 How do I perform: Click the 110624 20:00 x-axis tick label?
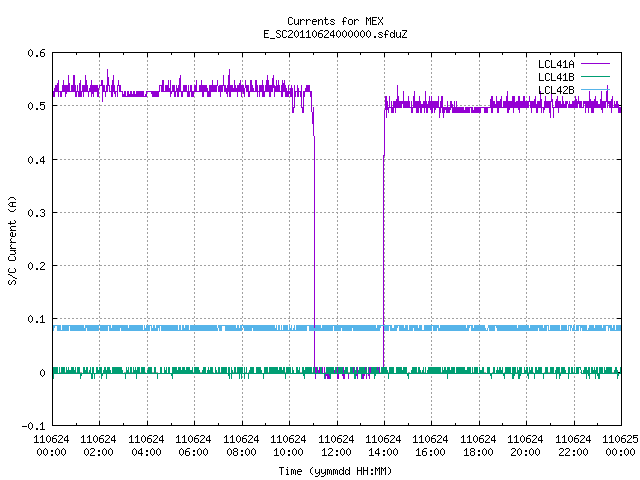[526, 446]
